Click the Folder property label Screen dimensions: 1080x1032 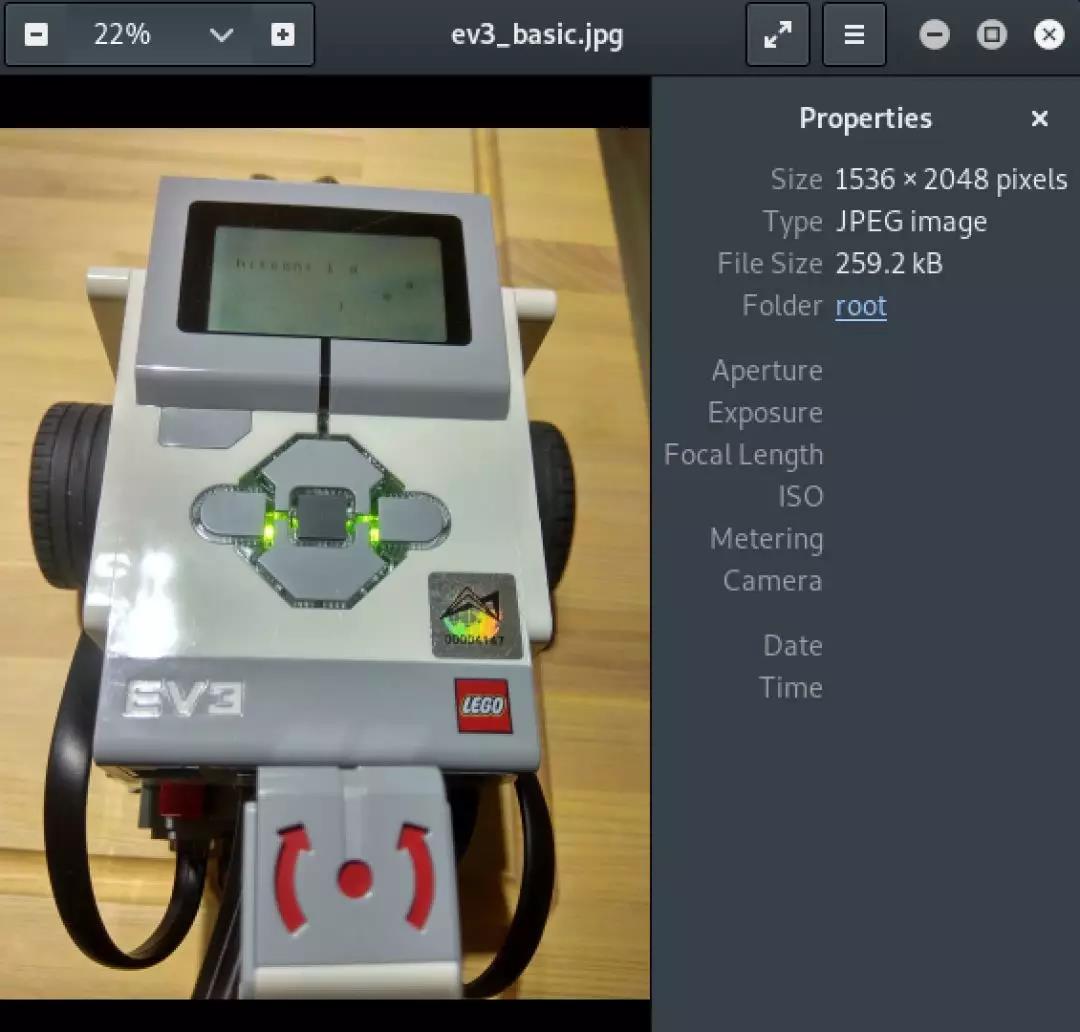[x=782, y=305]
